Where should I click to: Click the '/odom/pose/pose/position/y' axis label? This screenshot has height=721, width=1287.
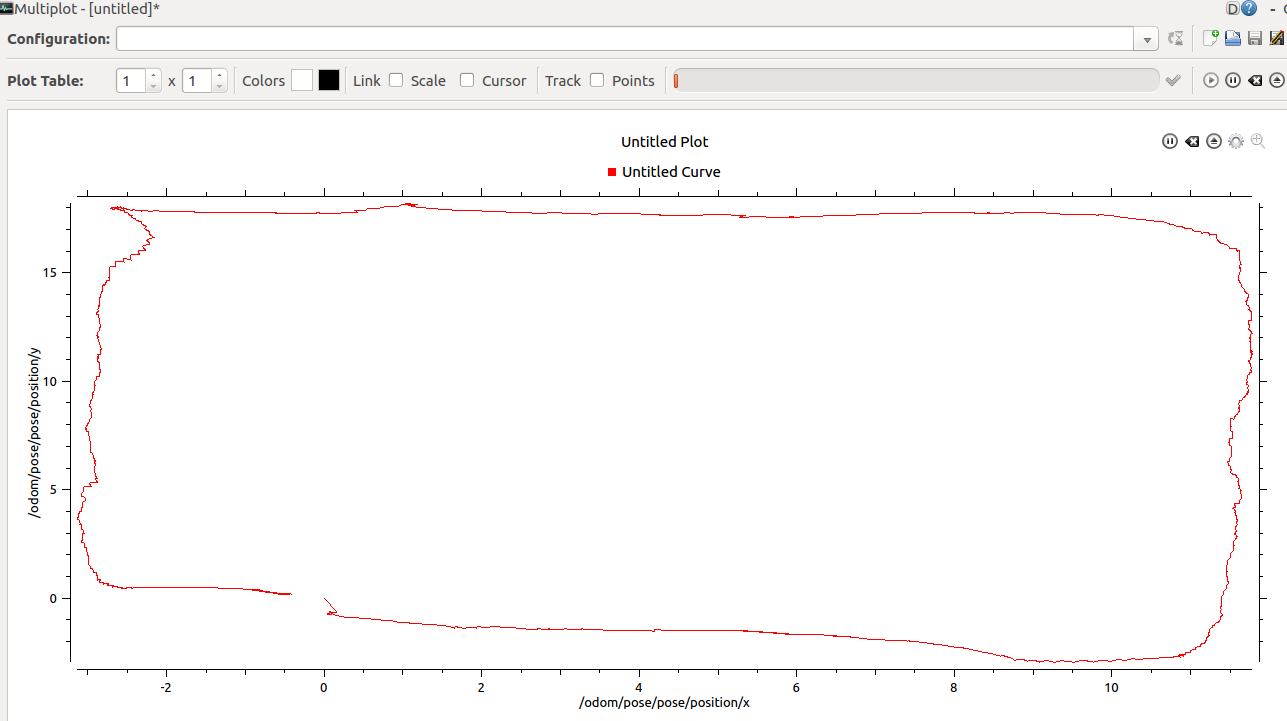[35, 432]
